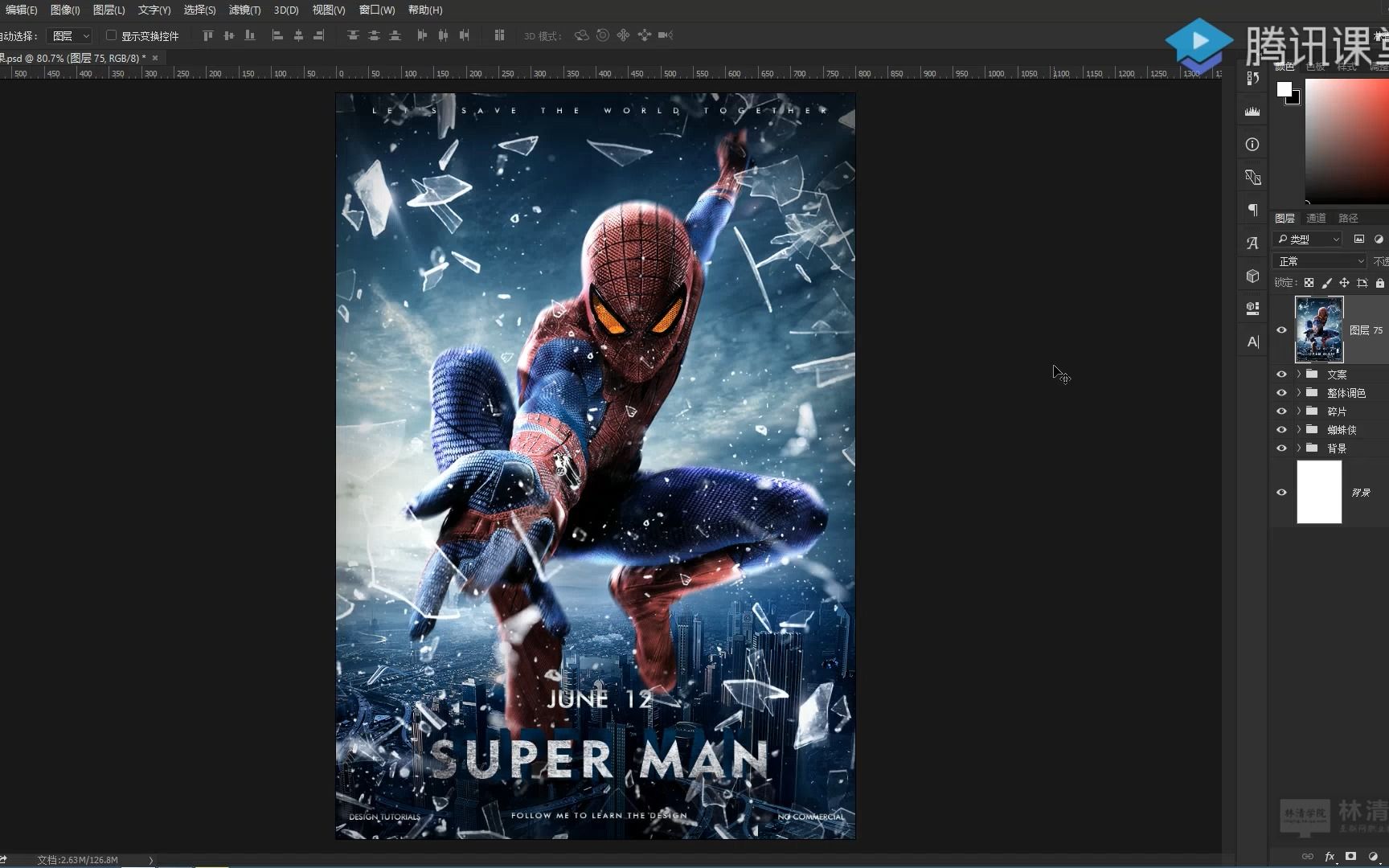Toggle lock transparent pixels
Screen dimensions: 1389x868
(1309, 283)
